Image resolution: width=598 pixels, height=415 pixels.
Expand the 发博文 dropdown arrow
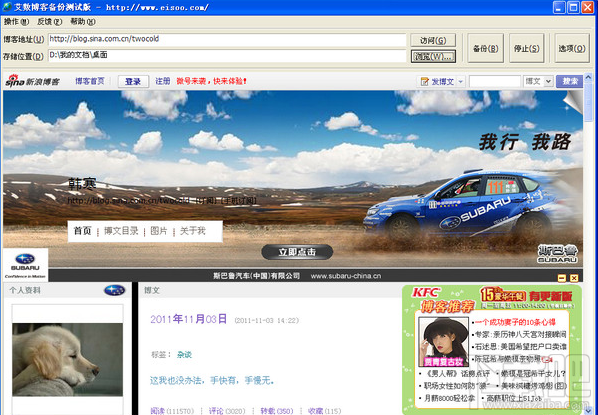460,81
